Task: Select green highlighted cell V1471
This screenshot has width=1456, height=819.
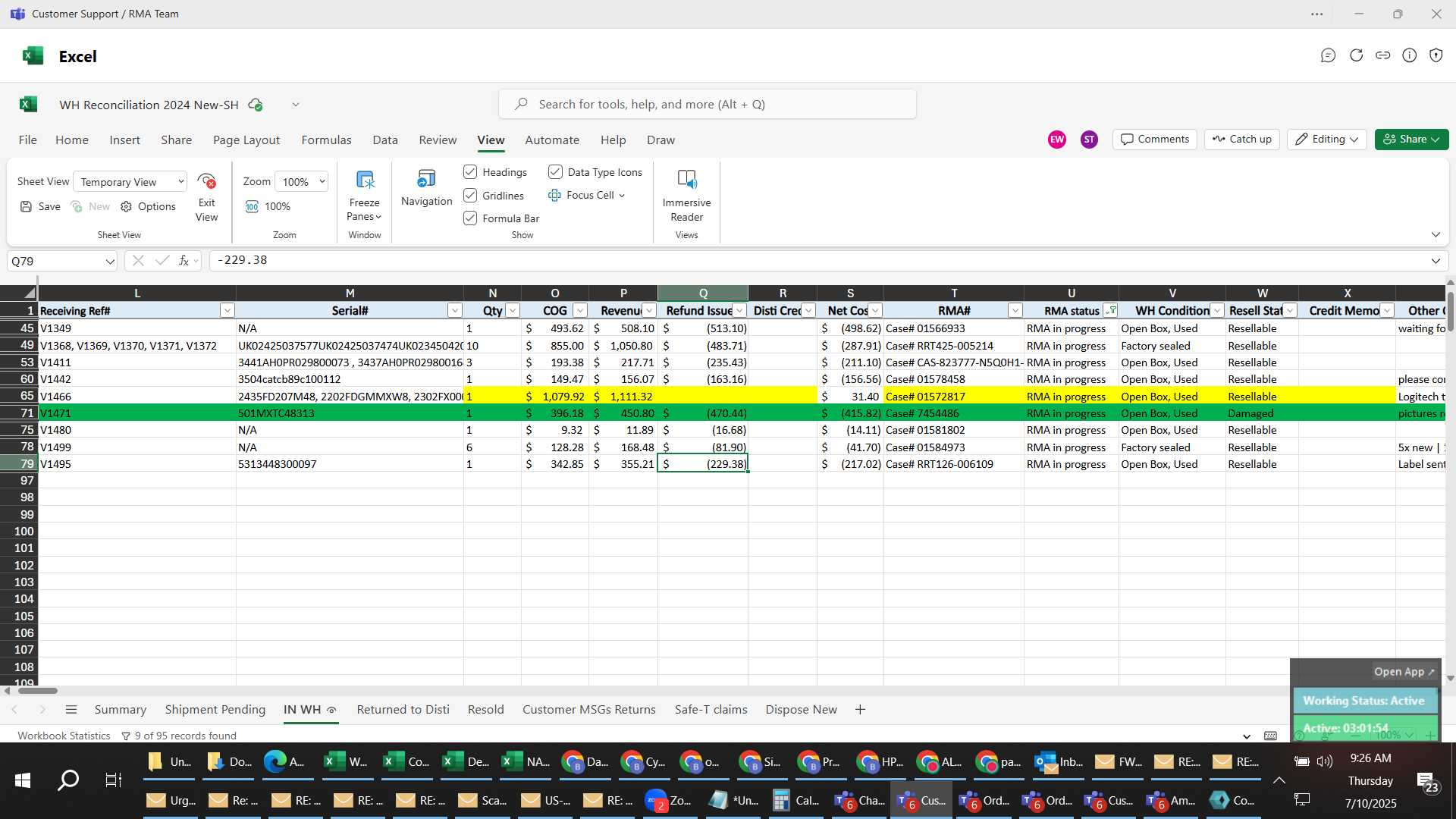Action: coord(136,413)
